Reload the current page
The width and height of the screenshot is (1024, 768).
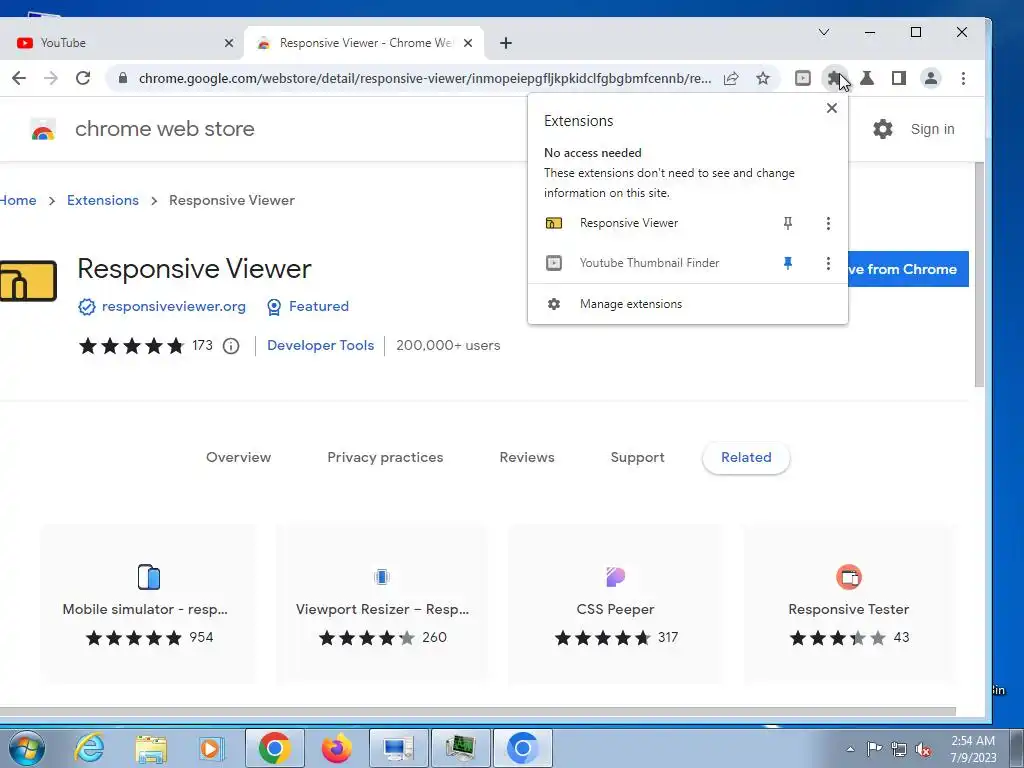pyautogui.click(x=83, y=78)
